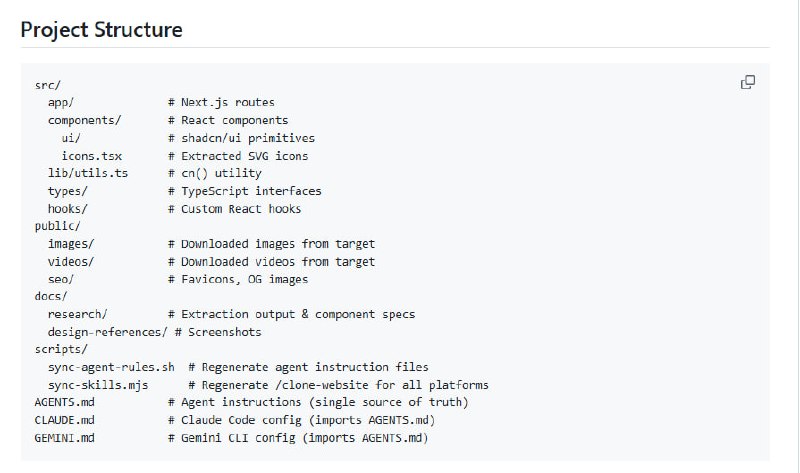Click the lib/utils.ts entry
Screen dimensions: 800x473
tap(88, 174)
